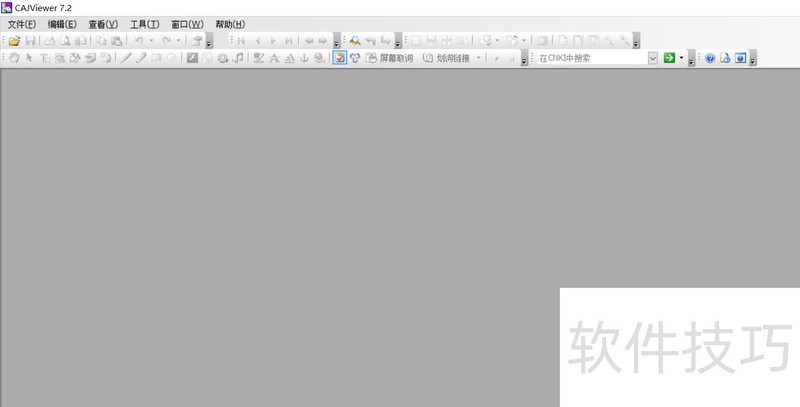Click the navigate forward view arrow
The height and width of the screenshot is (407, 800).
[323, 41]
